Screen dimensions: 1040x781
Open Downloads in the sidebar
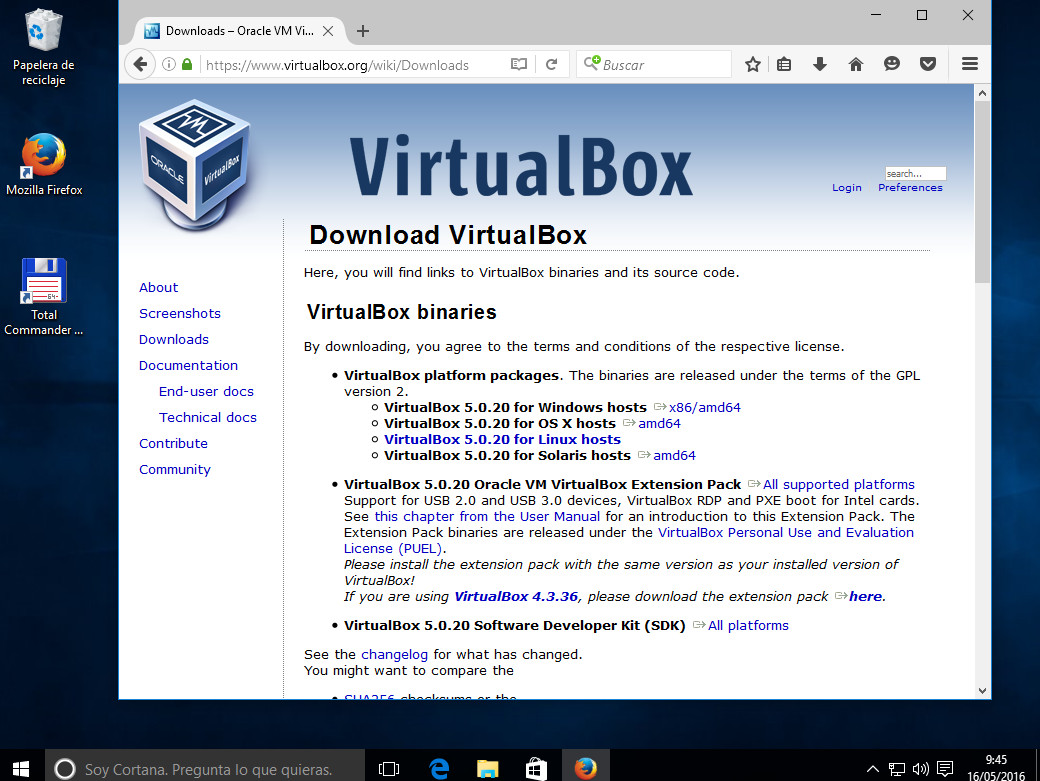(174, 339)
